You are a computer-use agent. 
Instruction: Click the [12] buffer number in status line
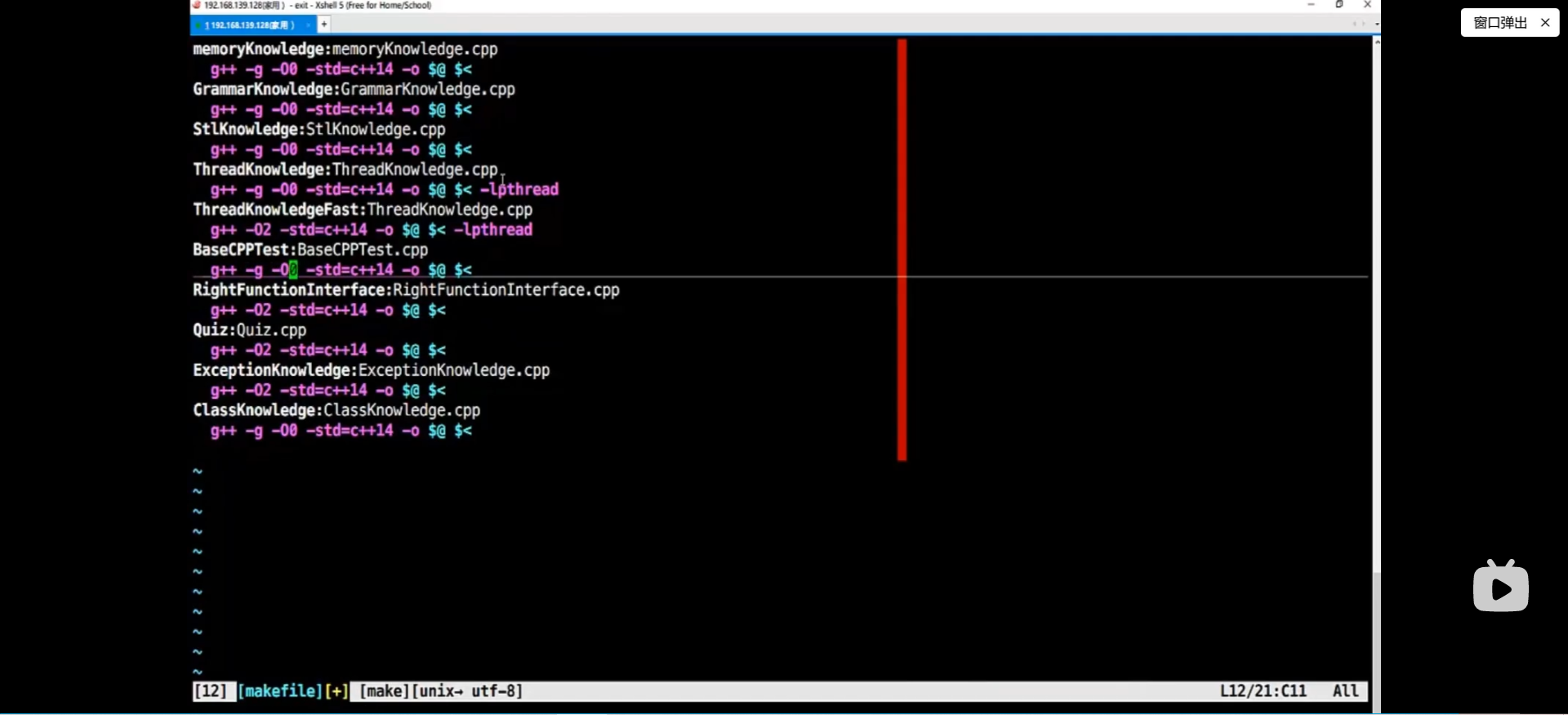point(210,691)
